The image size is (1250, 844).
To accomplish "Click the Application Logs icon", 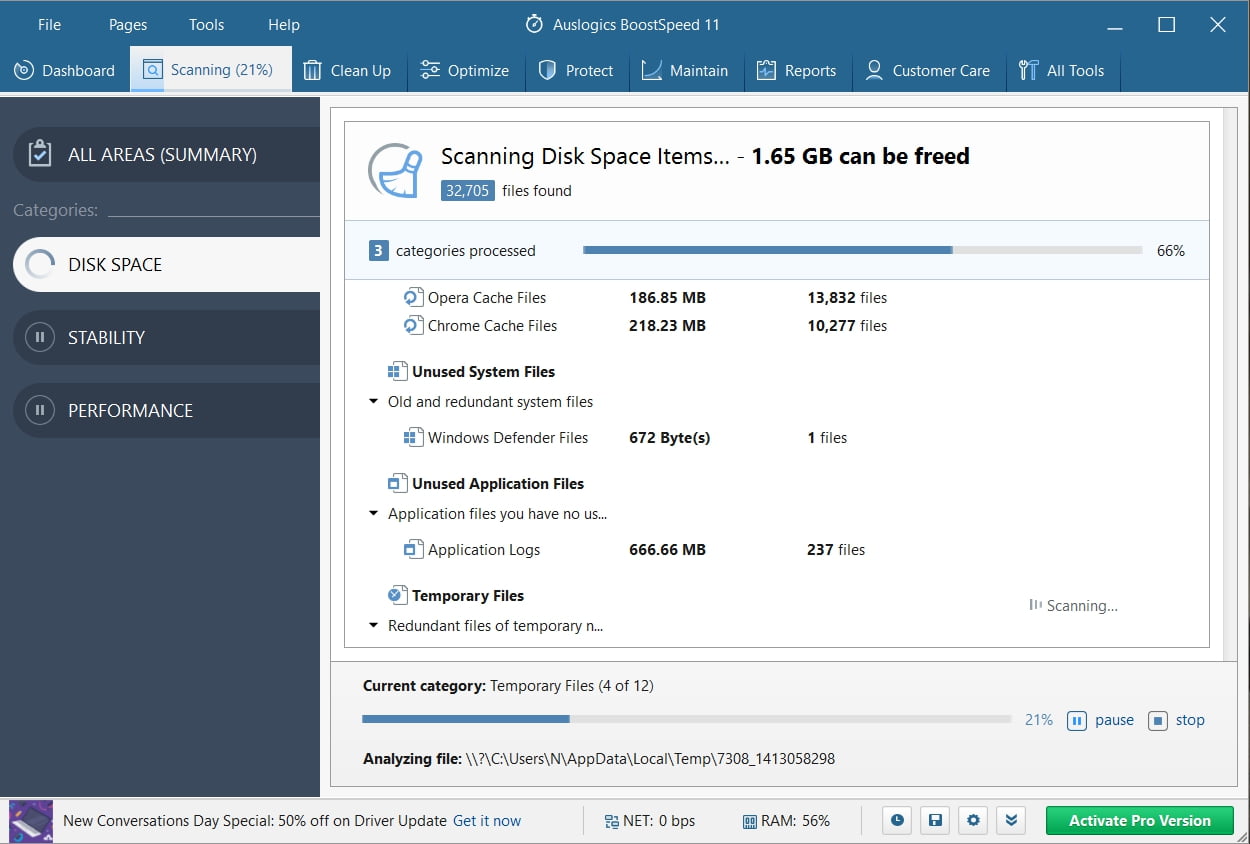I will tap(412, 549).
